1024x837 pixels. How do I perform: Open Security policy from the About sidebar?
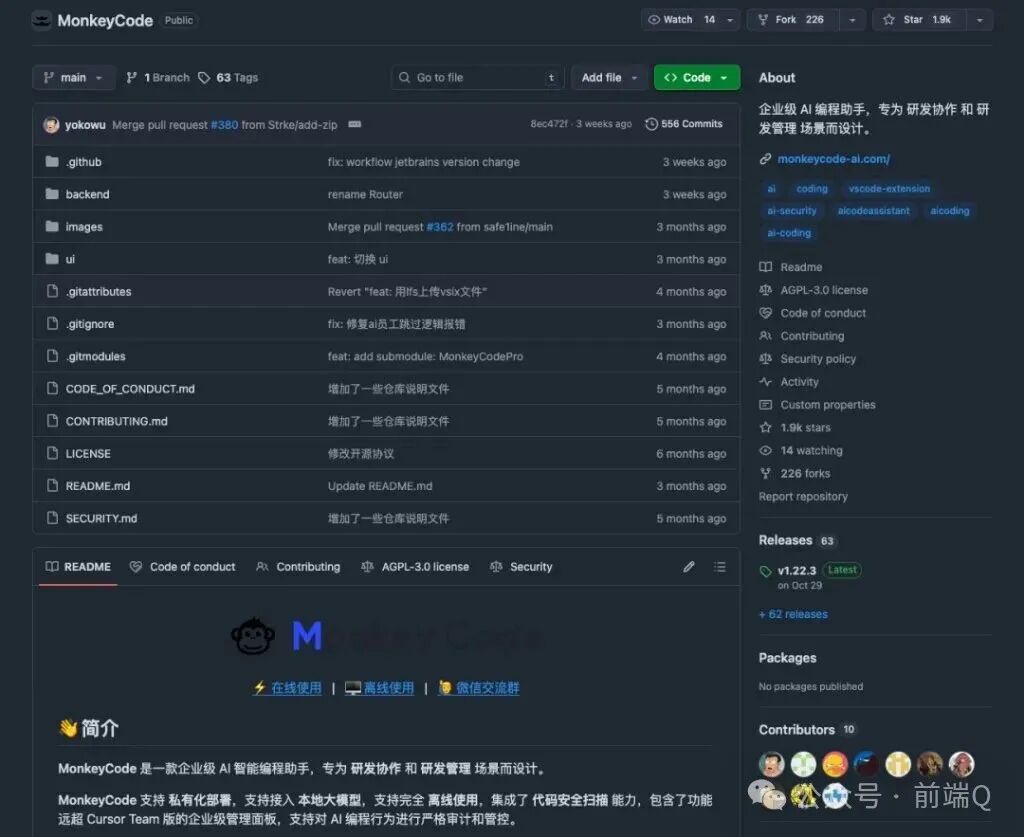tap(817, 358)
